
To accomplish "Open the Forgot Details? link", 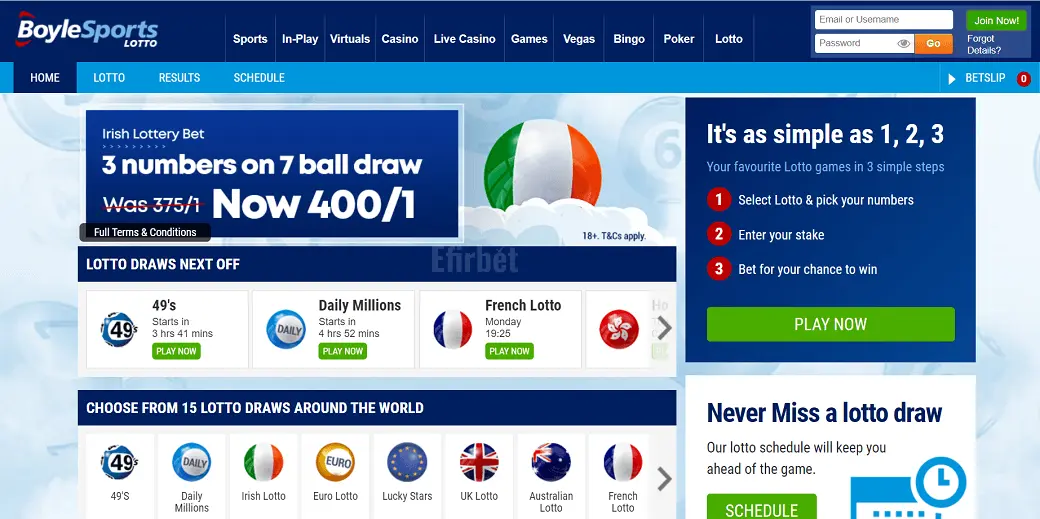I will click(x=984, y=44).
